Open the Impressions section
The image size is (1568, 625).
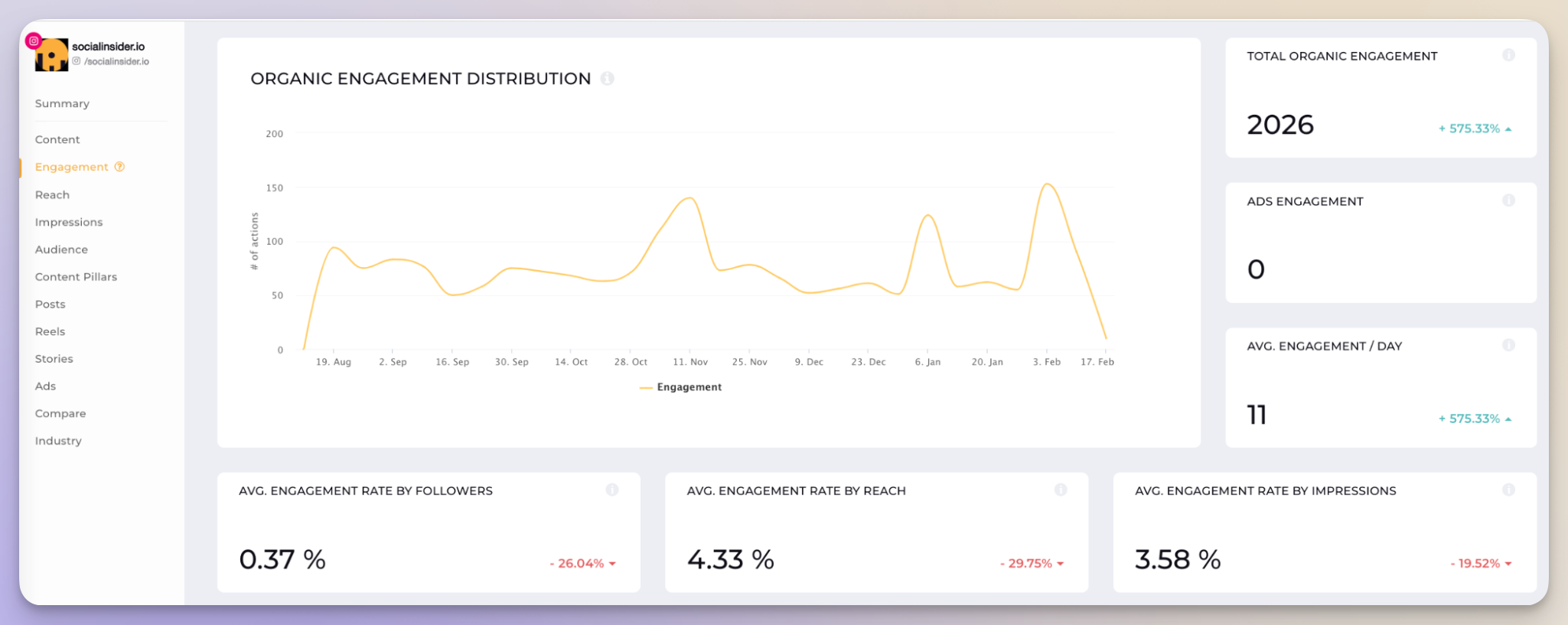coord(69,222)
